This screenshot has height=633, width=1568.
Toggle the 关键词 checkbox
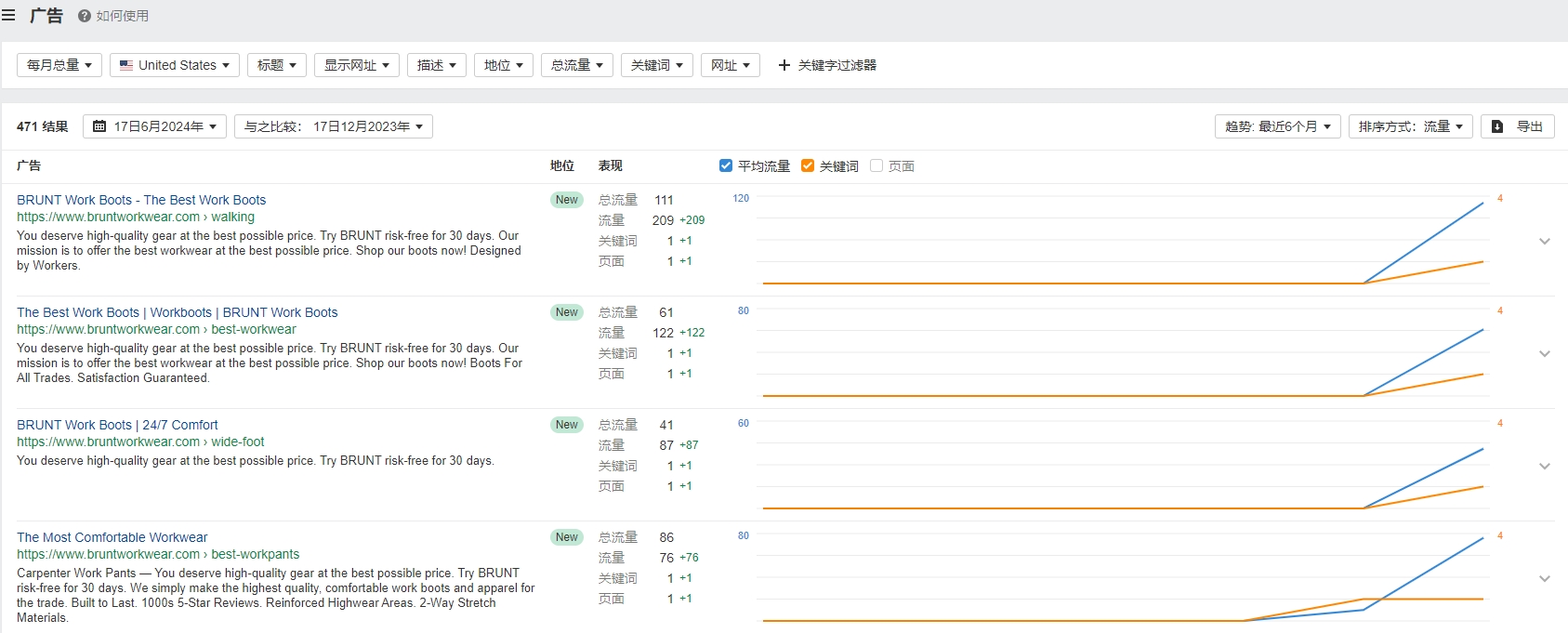808,165
